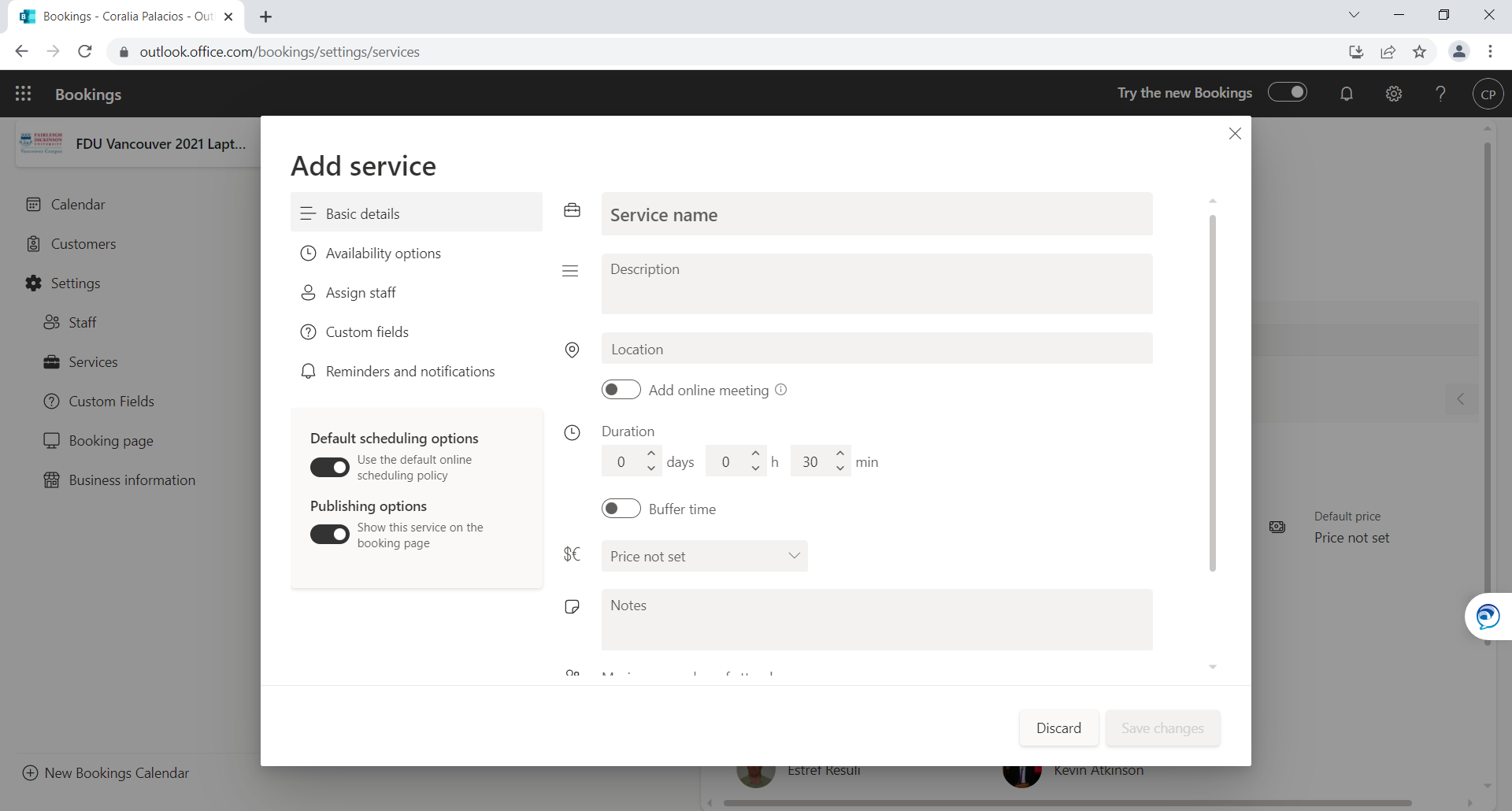Bookmark page with the star icon

(x=1419, y=52)
